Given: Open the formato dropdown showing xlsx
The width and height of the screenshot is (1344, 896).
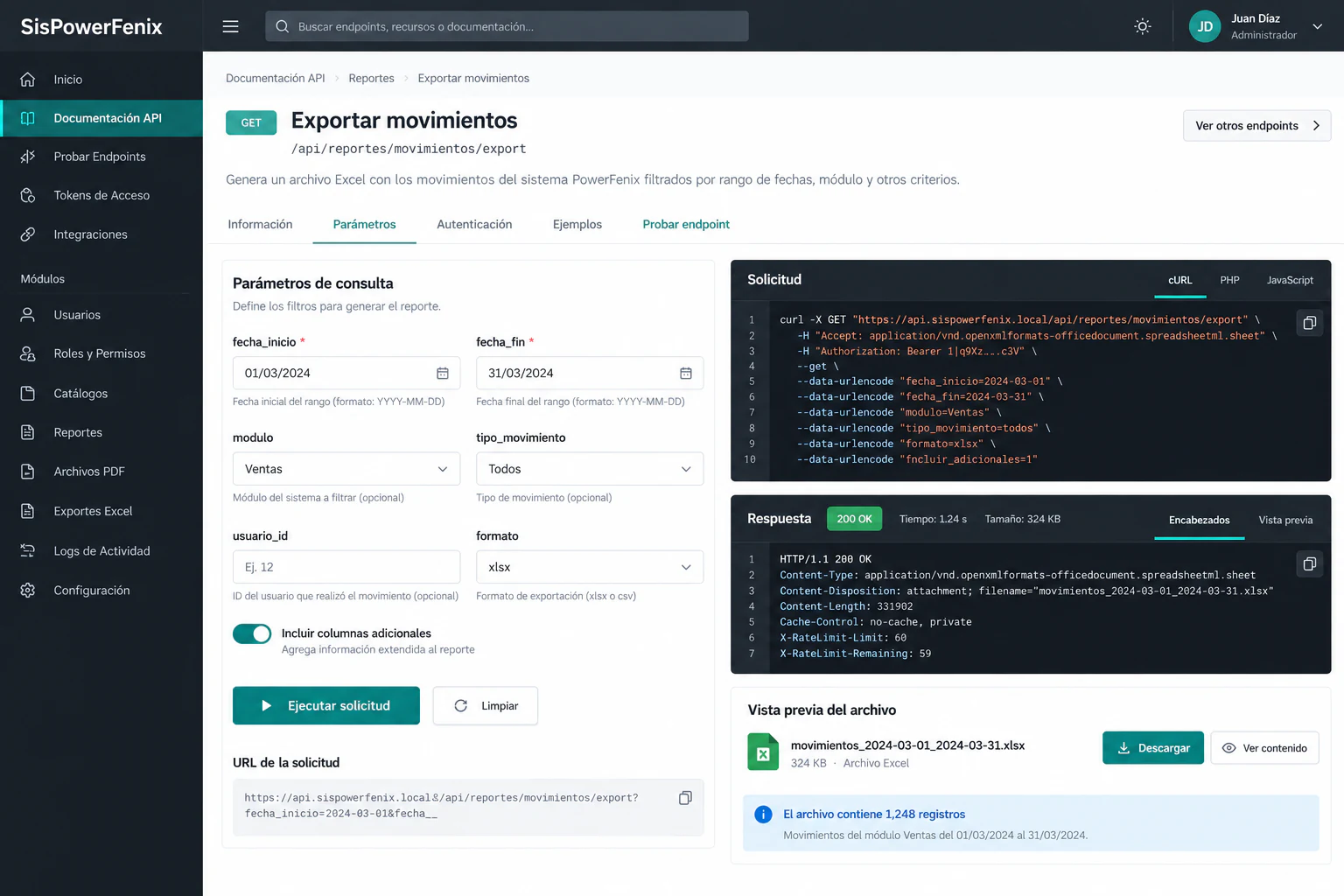Looking at the screenshot, I should 590,567.
